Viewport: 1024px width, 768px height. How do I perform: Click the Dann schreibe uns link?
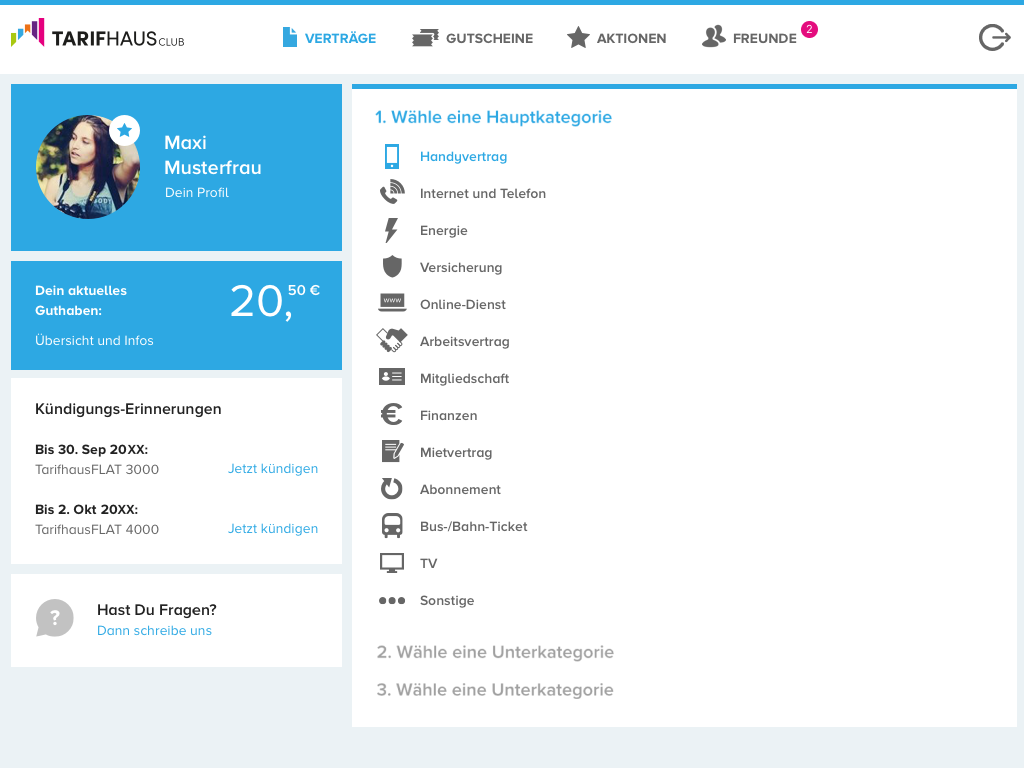pos(154,631)
